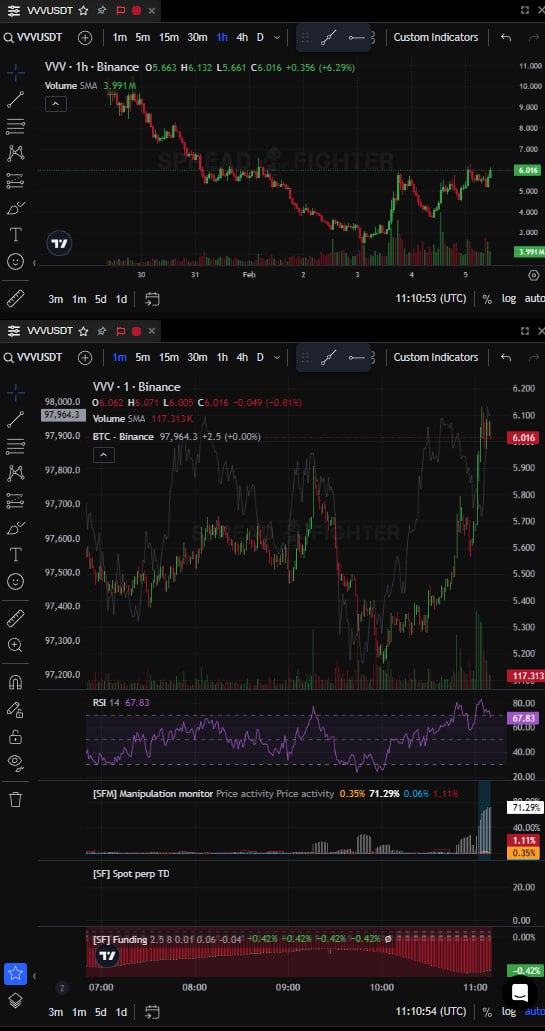Select ruler measure tool in bottom chart

point(16,618)
